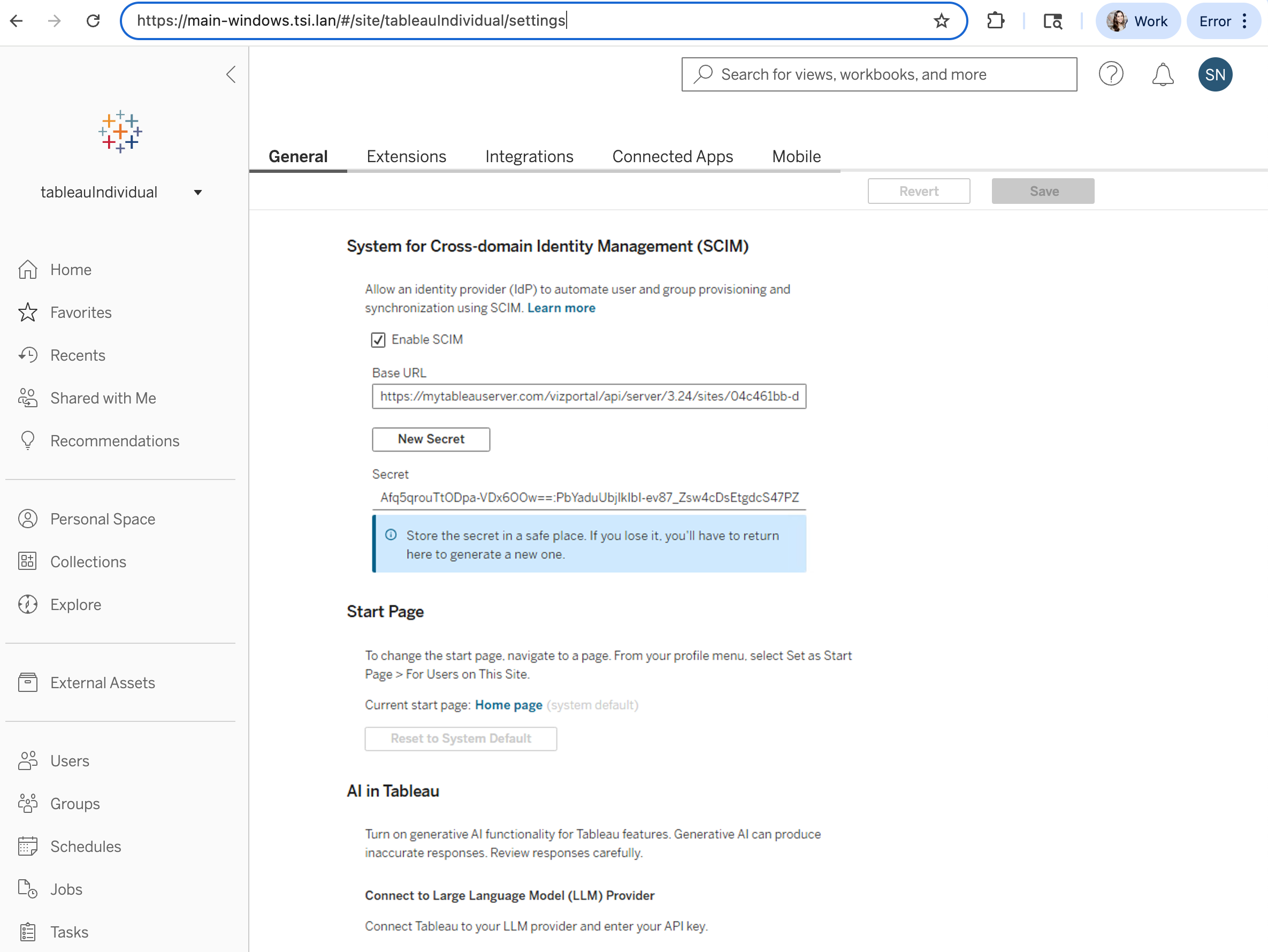Image resolution: width=1268 pixels, height=952 pixels.
Task: Click the New Secret button
Action: (x=431, y=439)
